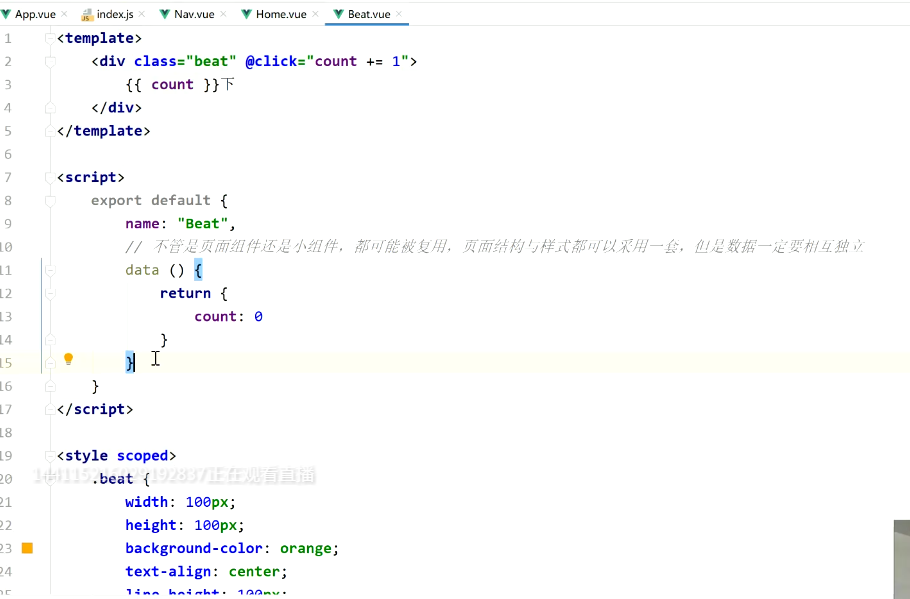The image size is (910, 599).
Task: Click line number 13 in gutter
Action: [6, 317]
